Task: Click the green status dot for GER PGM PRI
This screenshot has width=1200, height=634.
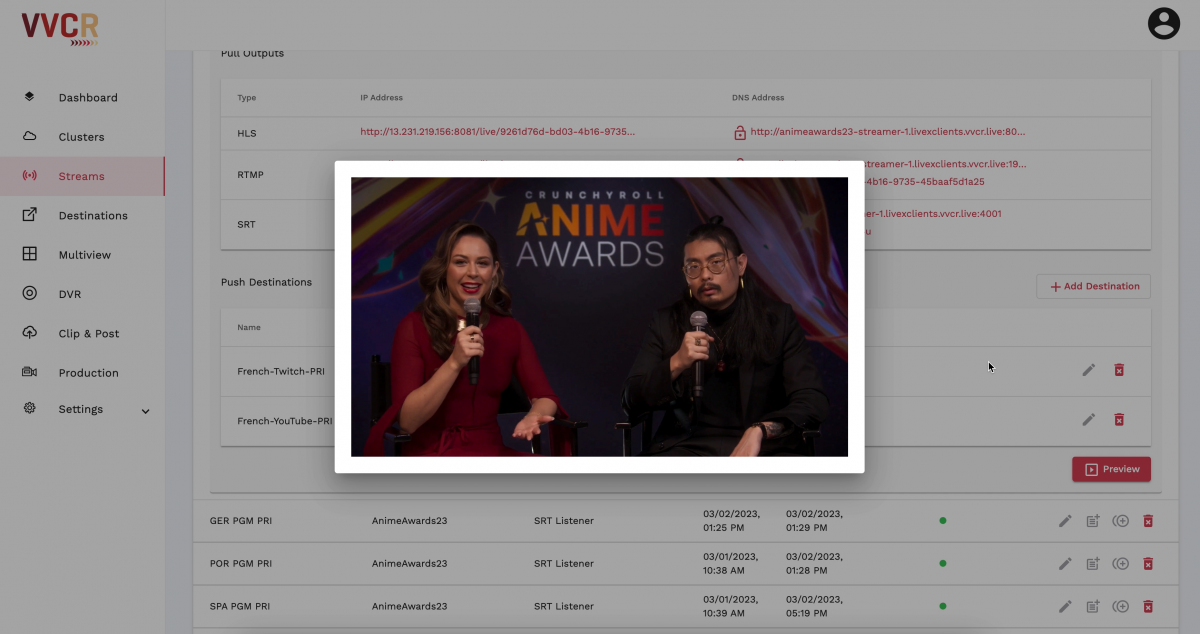Action: coord(942,521)
